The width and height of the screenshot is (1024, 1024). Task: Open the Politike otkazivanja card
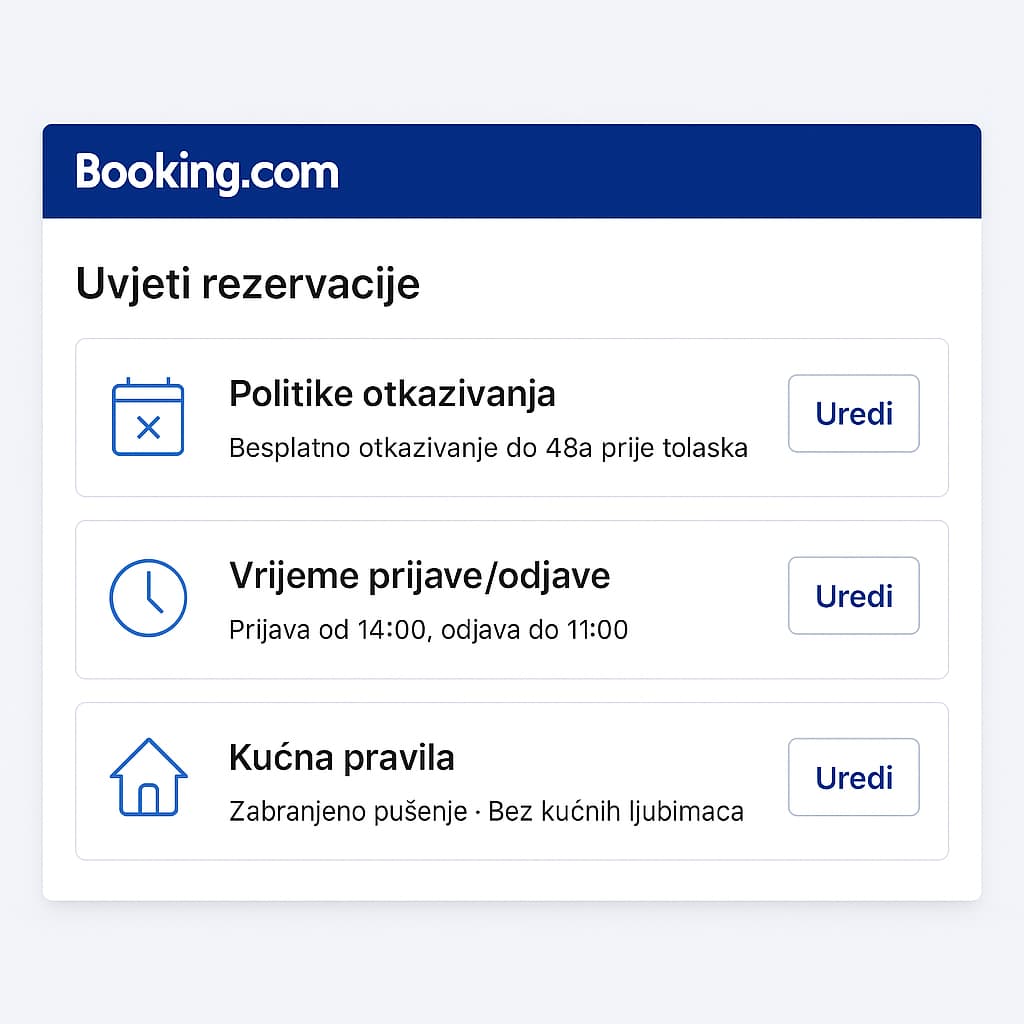(512, 417)
